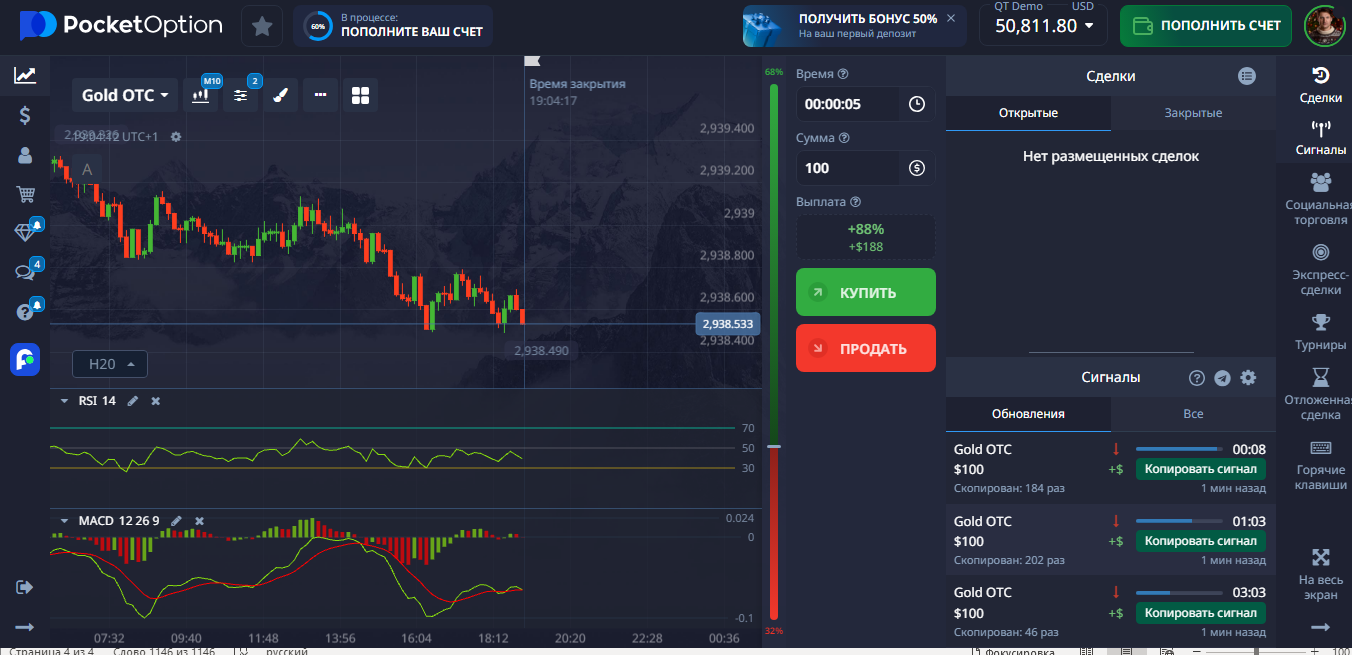The height and width of the screenshot is (655, 1352).
Task: Open the Gold OTC asset dropdown
Action: 124,95
